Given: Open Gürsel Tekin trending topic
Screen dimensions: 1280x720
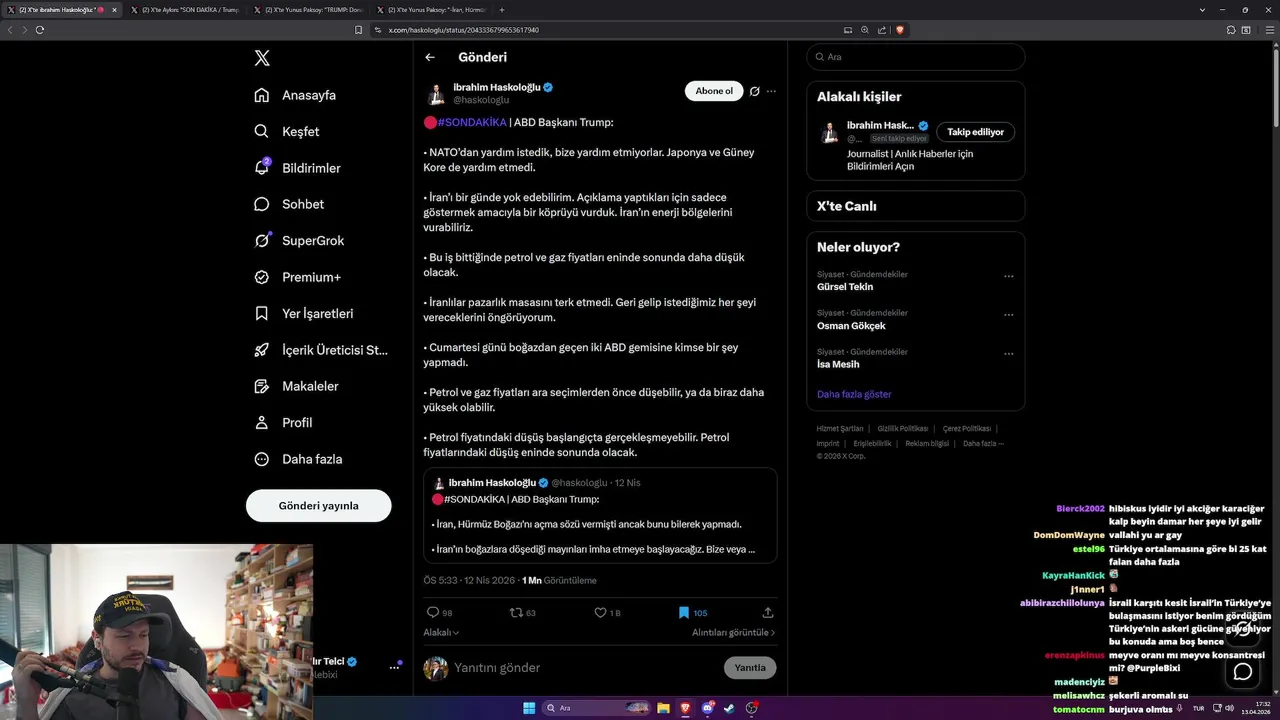Looking at the screenshot, I should tap(845, 287).
